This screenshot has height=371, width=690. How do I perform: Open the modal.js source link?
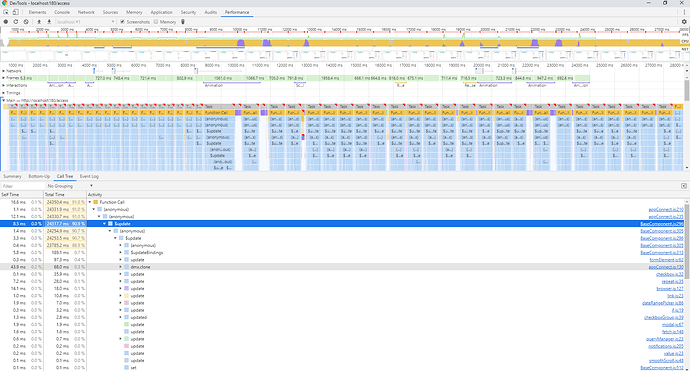point(672,324)
